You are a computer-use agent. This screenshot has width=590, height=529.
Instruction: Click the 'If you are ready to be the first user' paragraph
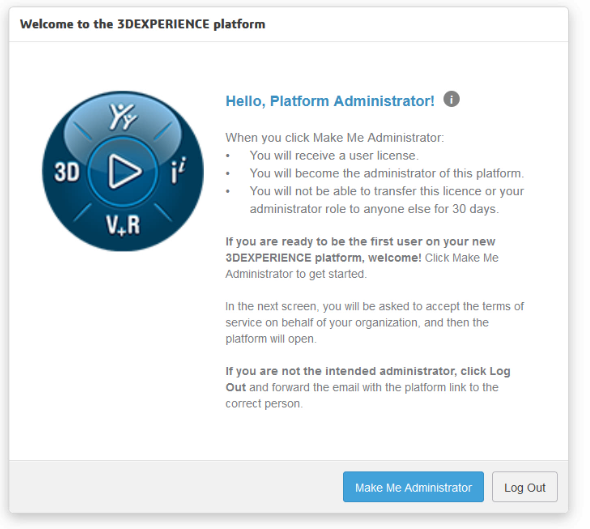[362, 258]
